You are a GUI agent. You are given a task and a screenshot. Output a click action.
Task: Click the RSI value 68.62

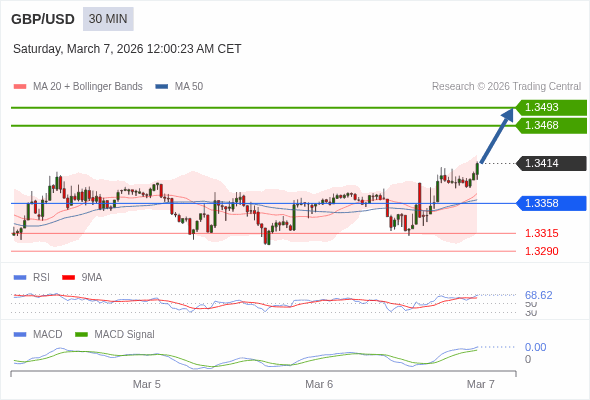pos(538,295)
